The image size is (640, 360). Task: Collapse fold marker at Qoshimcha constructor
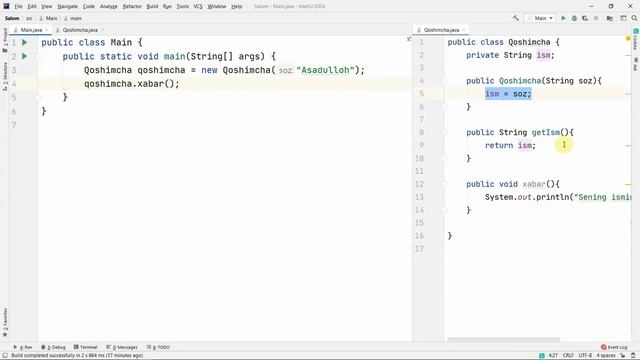(444, 81)
